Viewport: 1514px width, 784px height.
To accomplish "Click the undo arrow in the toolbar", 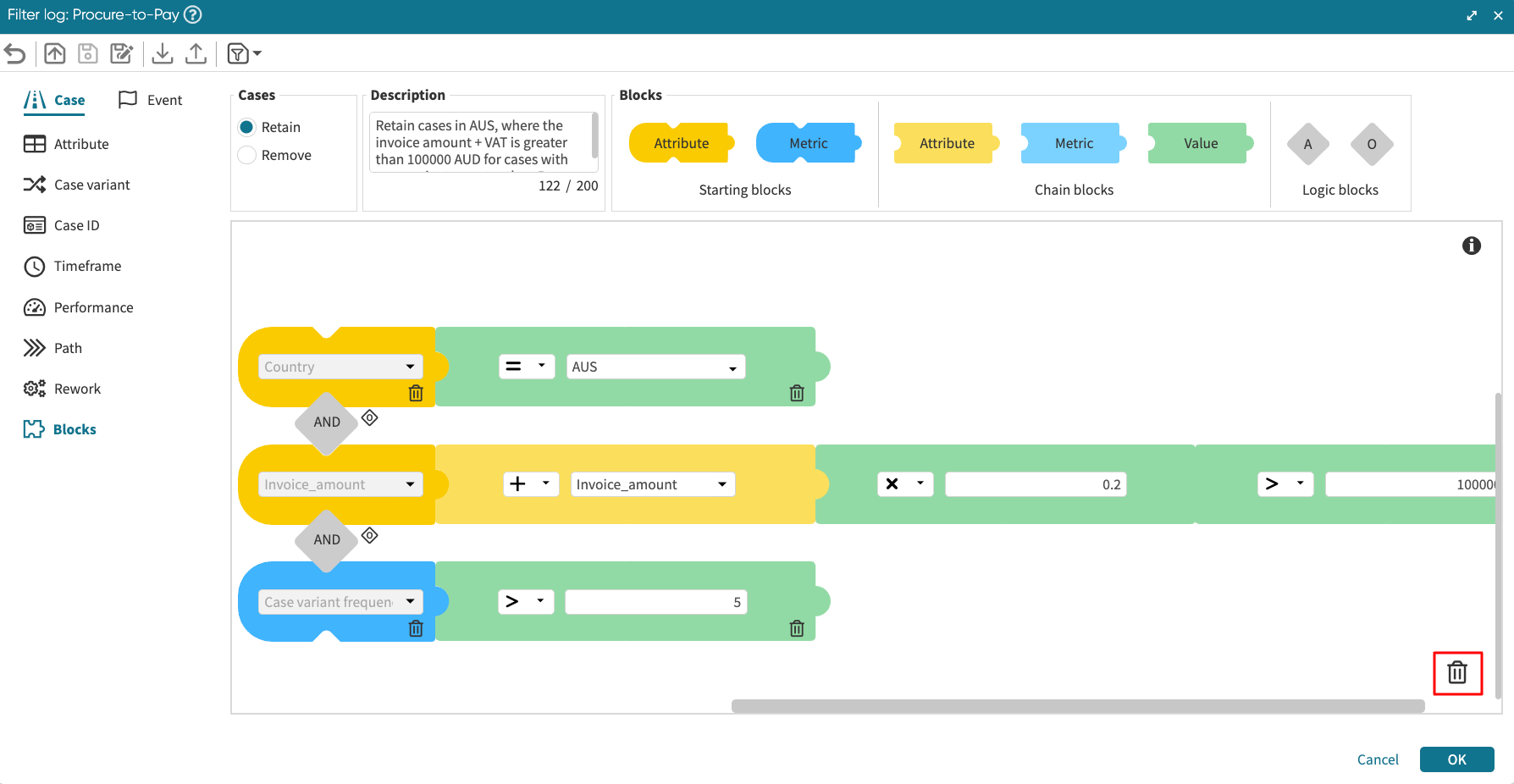I will pyautogui.click(x=15, y=54).
